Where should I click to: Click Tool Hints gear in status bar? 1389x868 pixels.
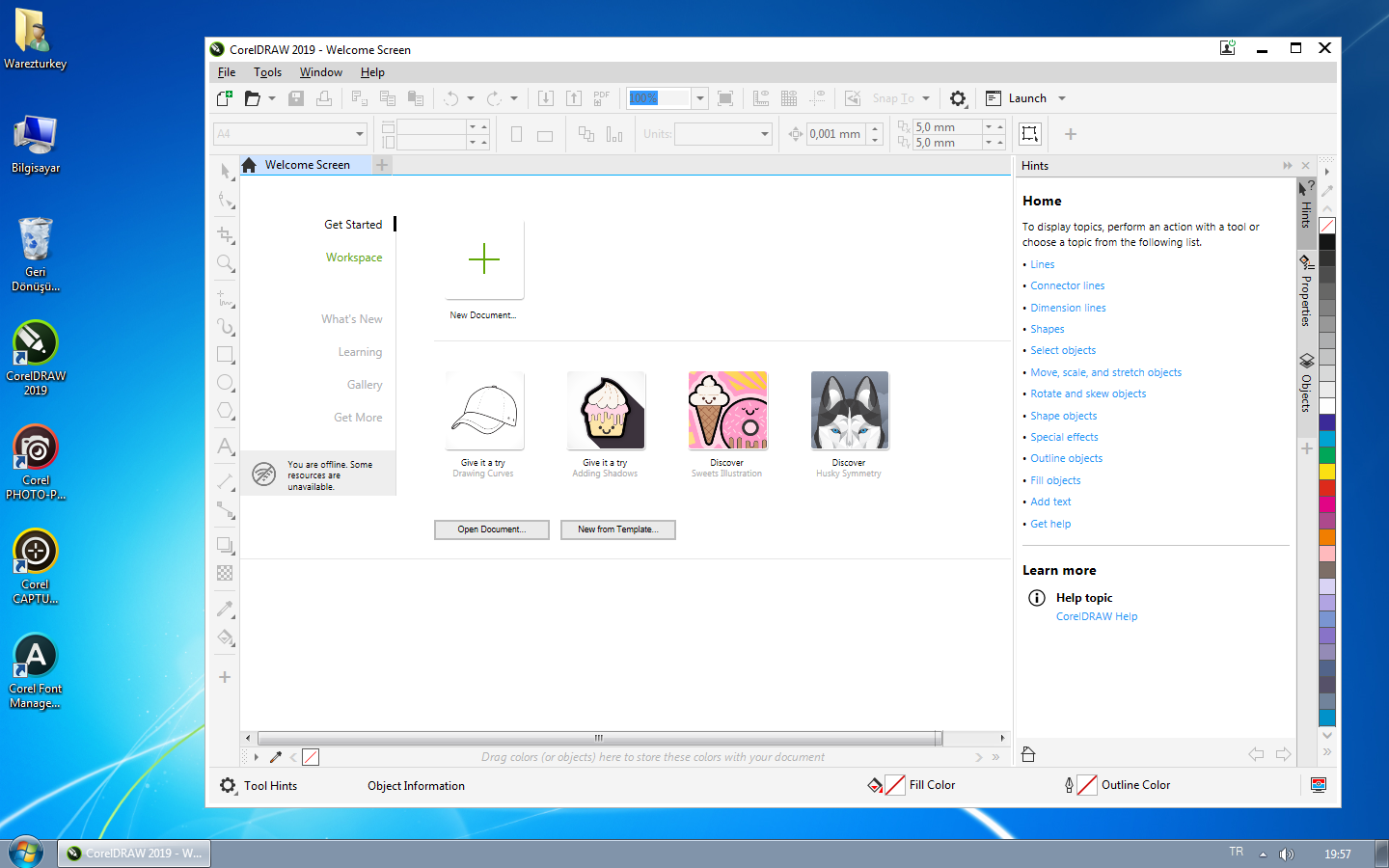[x=228, y=786]
